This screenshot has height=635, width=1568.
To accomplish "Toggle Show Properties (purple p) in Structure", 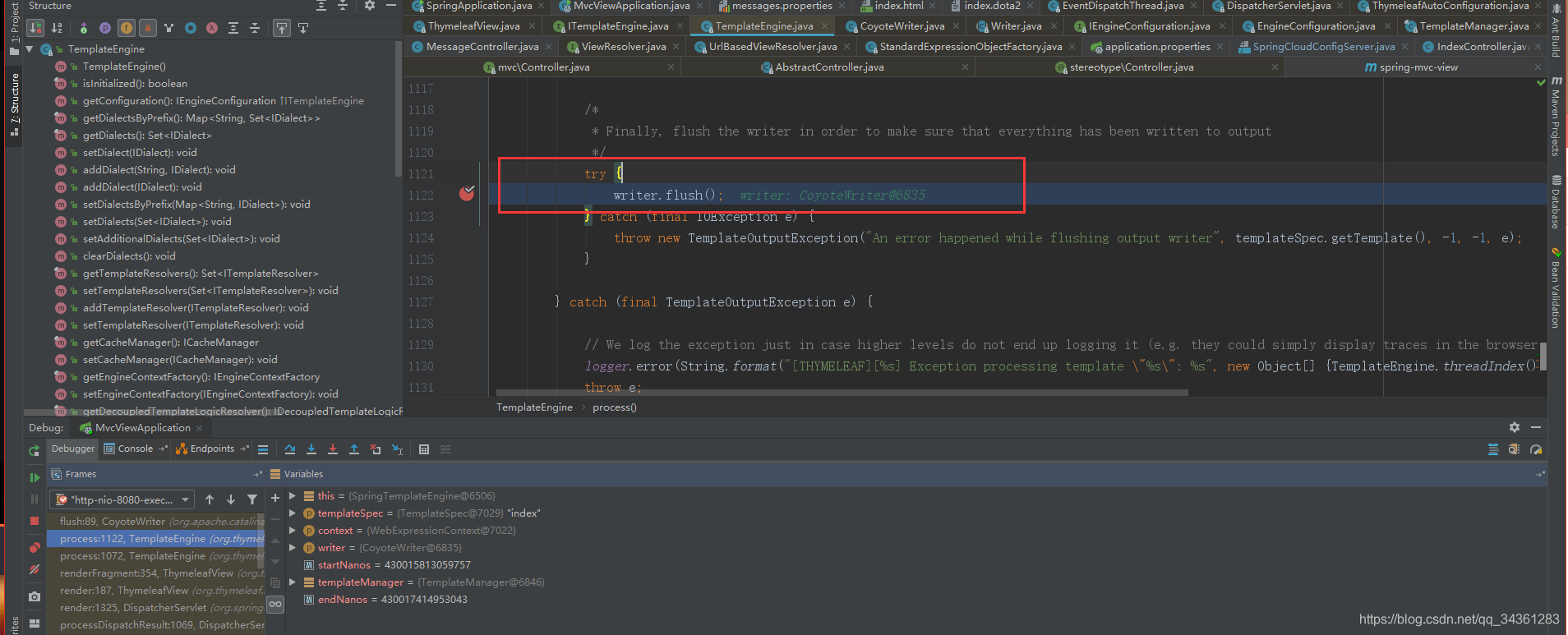I will (105, 28).
